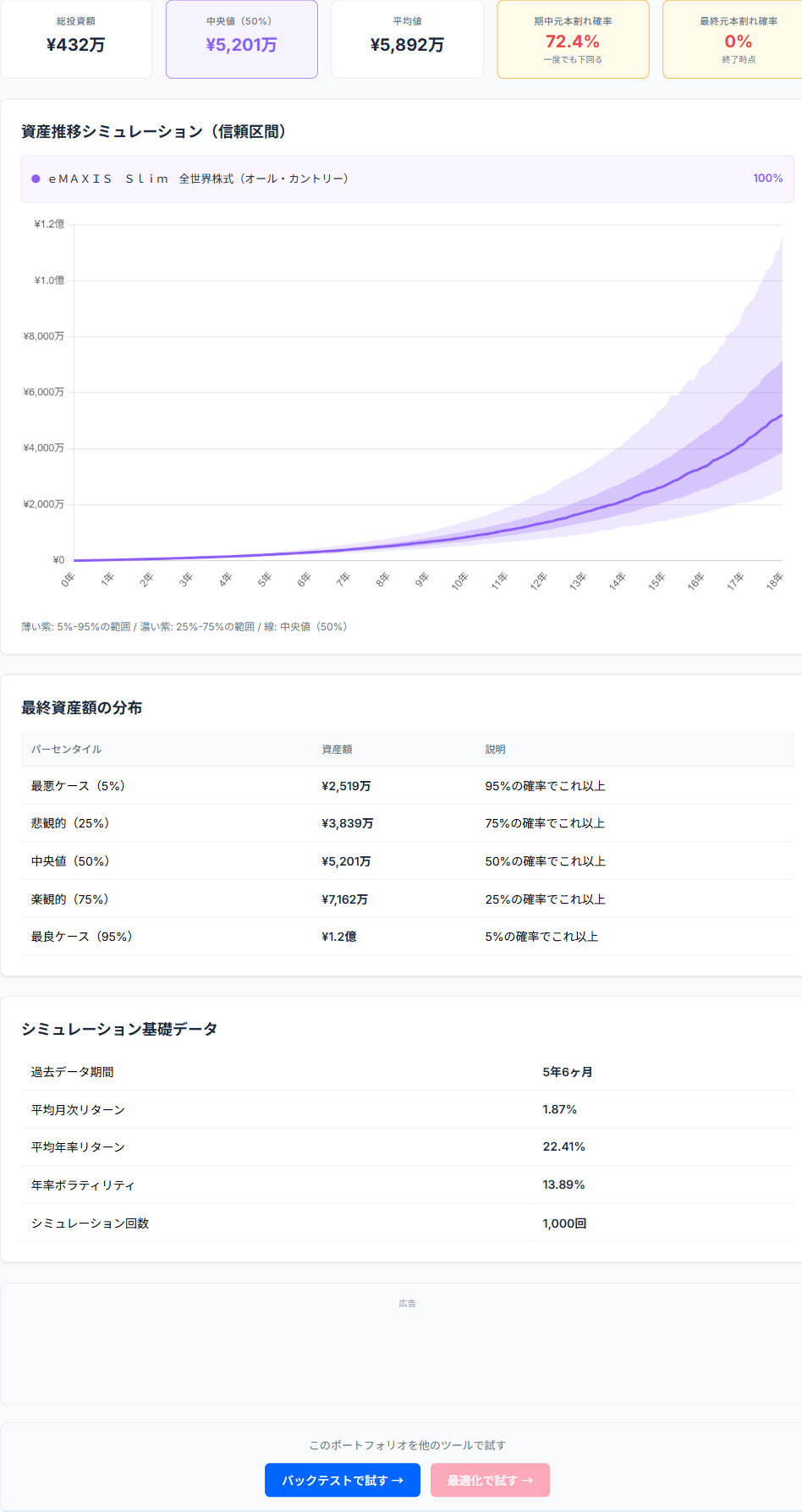Click the 楽観的（75%）row label
Viewport: 802px width, 1512px height.
coord(70,899)
